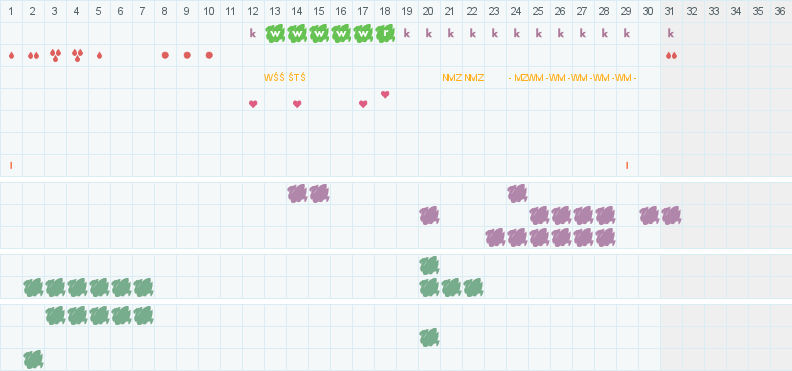
Task: Select the greyed day 33 column header
Action: (x=715, y=11)
